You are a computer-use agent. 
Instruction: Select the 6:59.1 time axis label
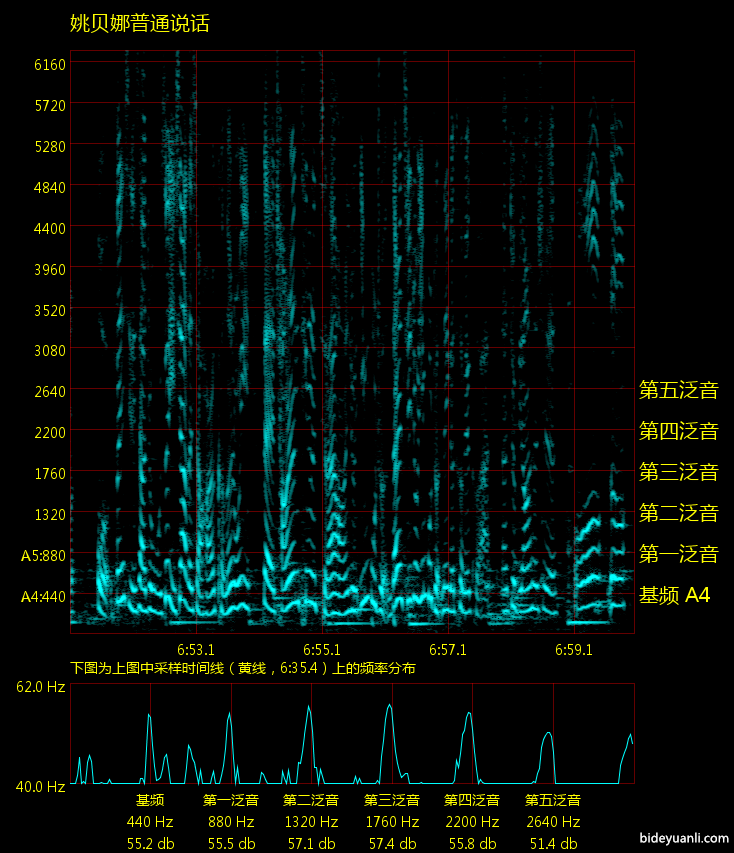pyautogui.click(x=574, y=649)
